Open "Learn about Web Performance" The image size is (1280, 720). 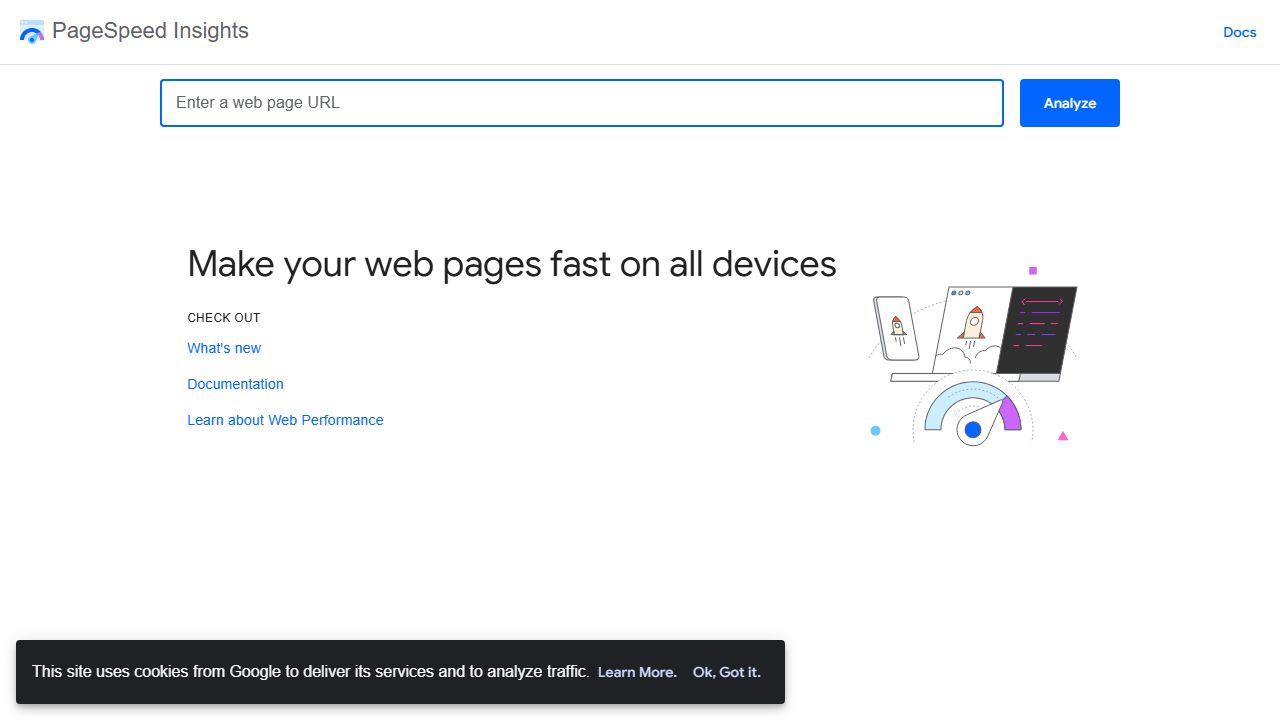pos(285,420)
